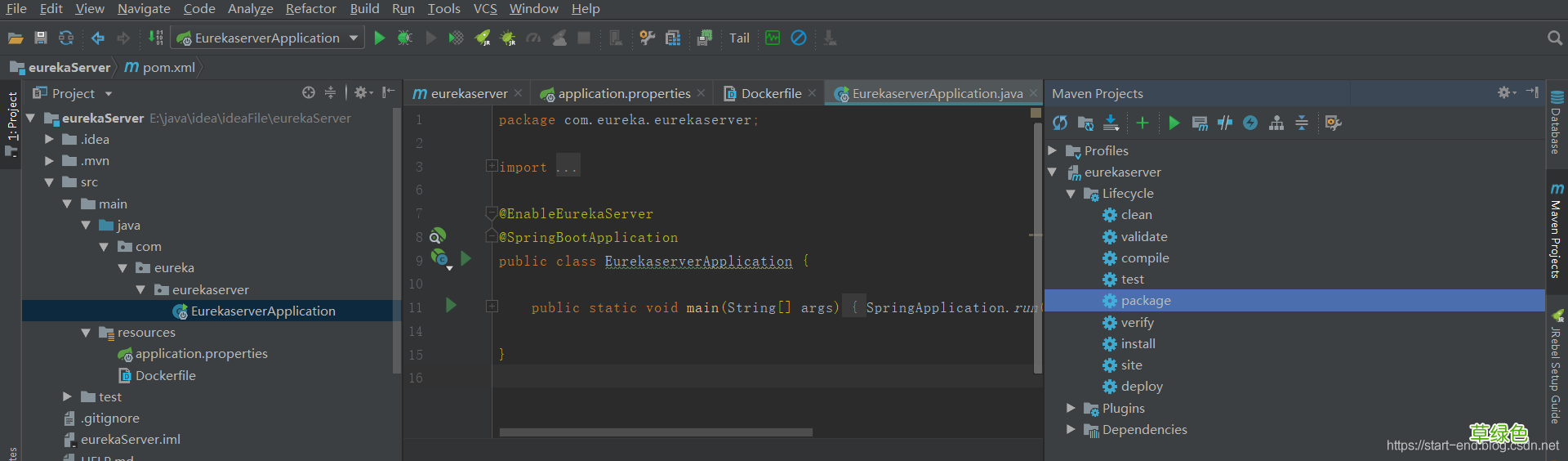The height and width of the screenshot is (461, 1568).
Task: Select the clean lifecycle goal
Action: [x=1136, y=215]
